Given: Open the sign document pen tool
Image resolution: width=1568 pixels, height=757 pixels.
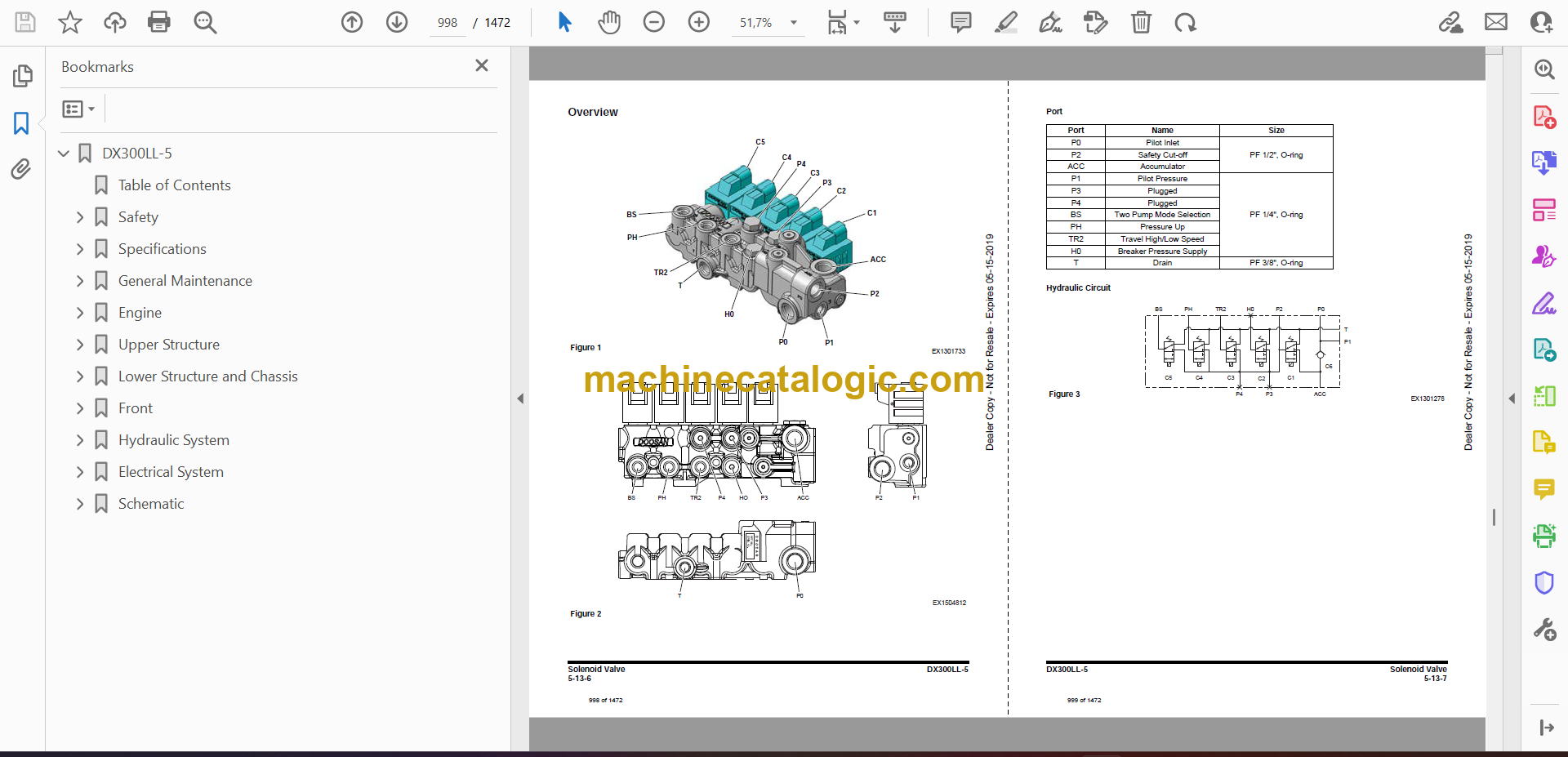Looking at the screenshot, I should pos(1050,22).
